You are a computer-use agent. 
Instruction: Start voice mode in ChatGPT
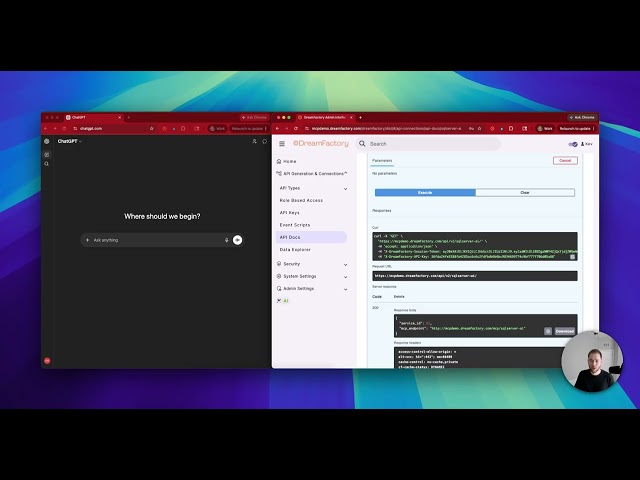pyautogui.click(x=237, y=240)
